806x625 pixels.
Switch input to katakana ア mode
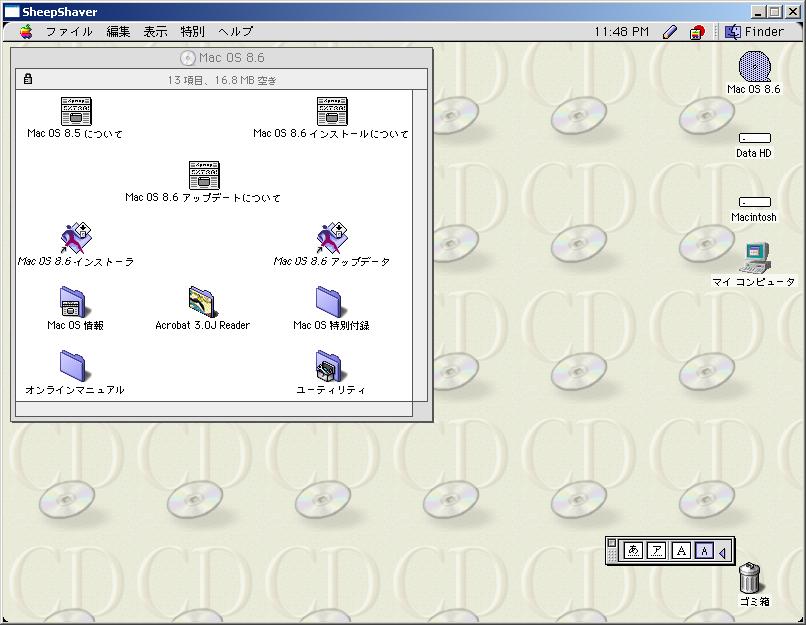click(656, 551)
